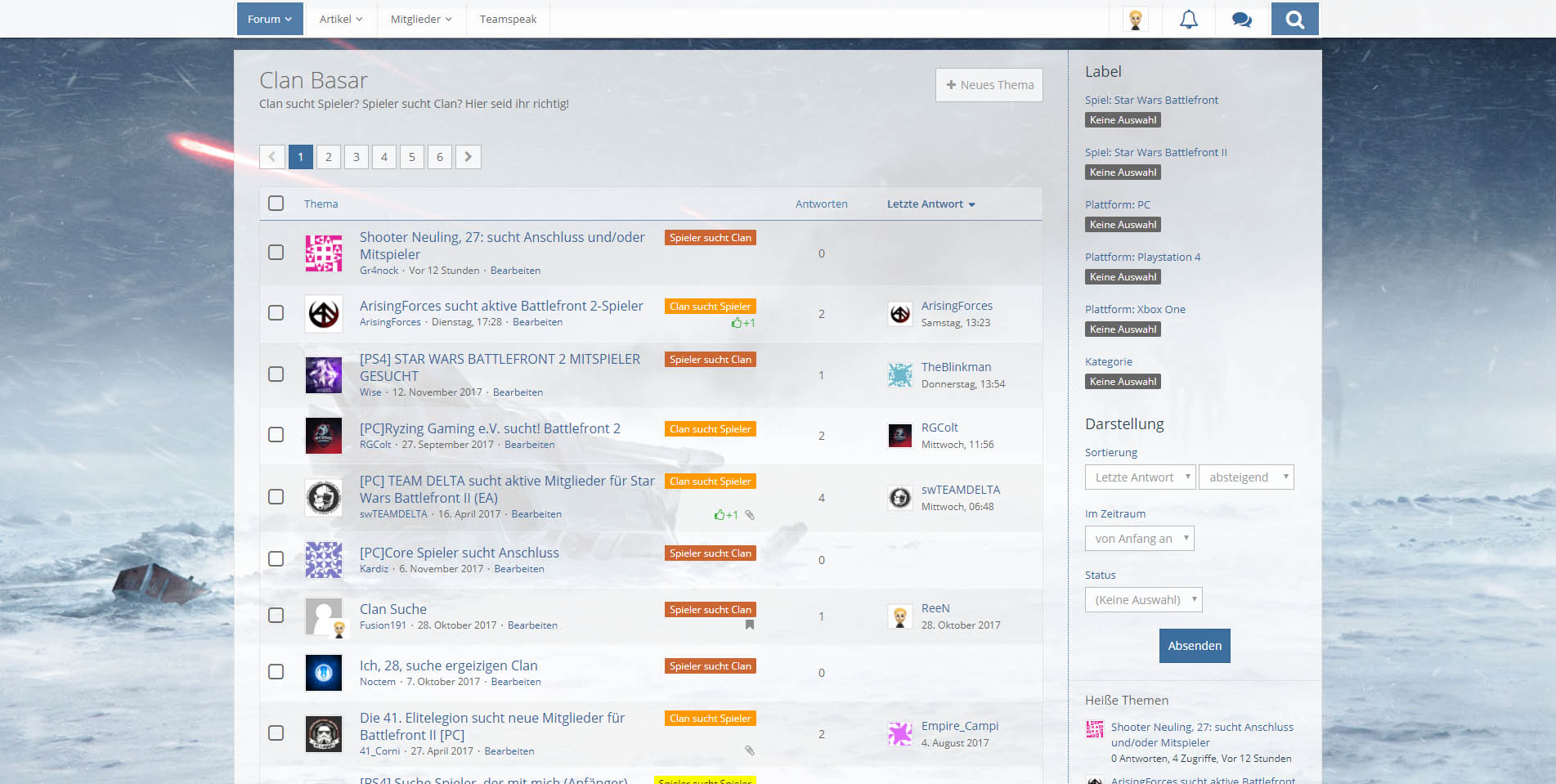Go to page 6
Image resolution: width=1556 pixels, height=784 pixels.
click(x=440, y=157)
